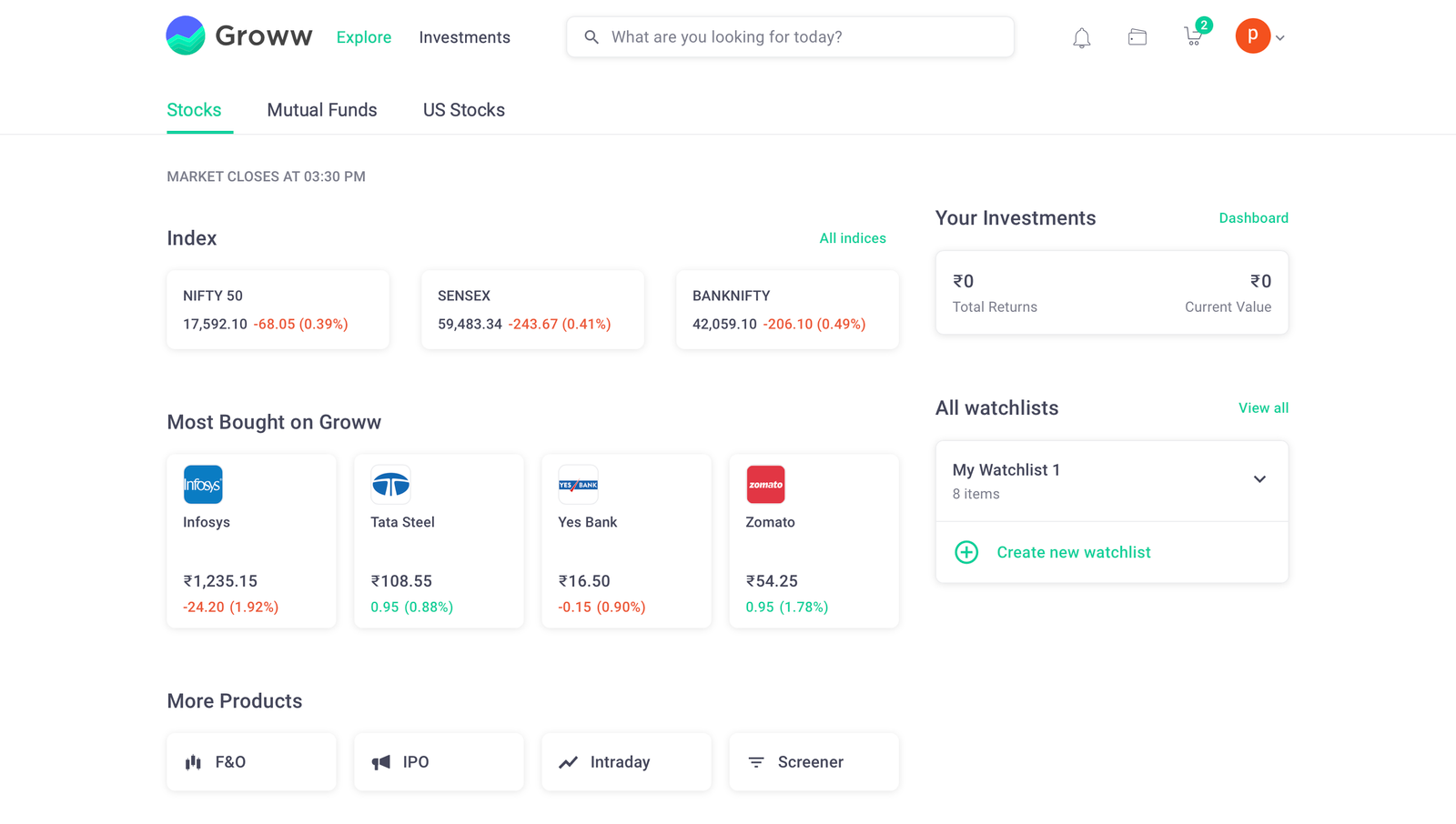This screenshot has height=824, width=1456.
Task: Open the NIFTY 50 index card
Action: tap(278, 309)
